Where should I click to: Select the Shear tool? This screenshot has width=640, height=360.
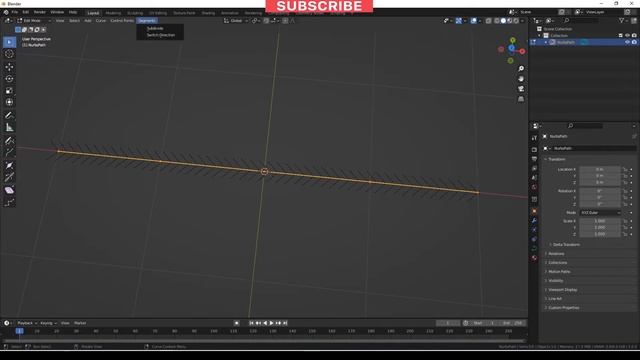point(9,191)
